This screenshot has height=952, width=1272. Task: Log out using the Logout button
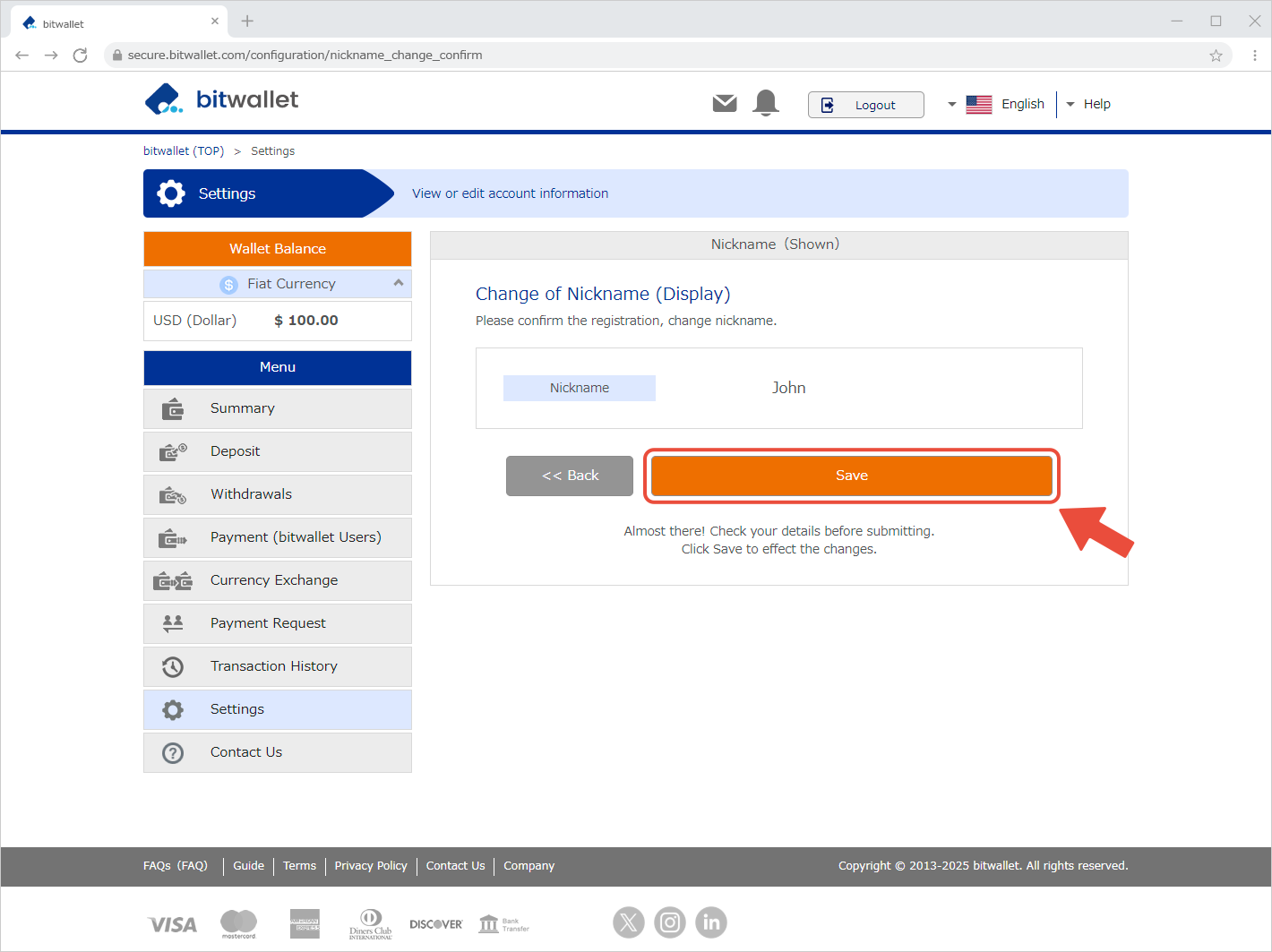pyautogui.click(x=865, y=105)
